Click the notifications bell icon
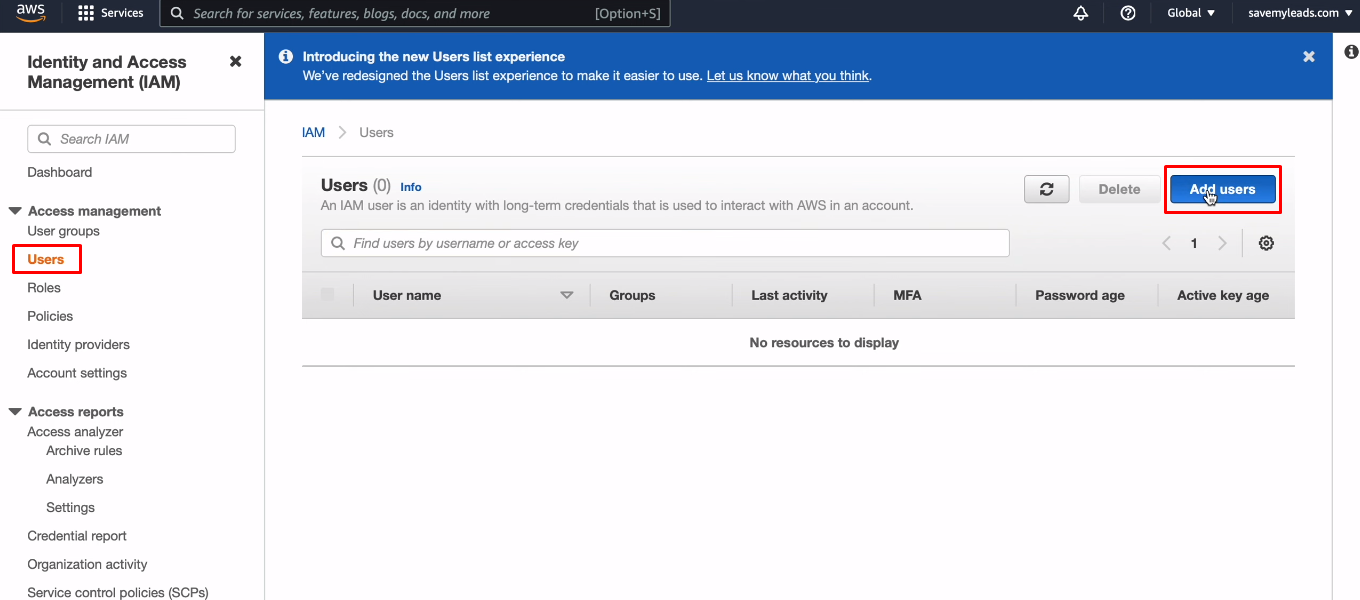The image size is (1360, 600). coord(1081,13)
